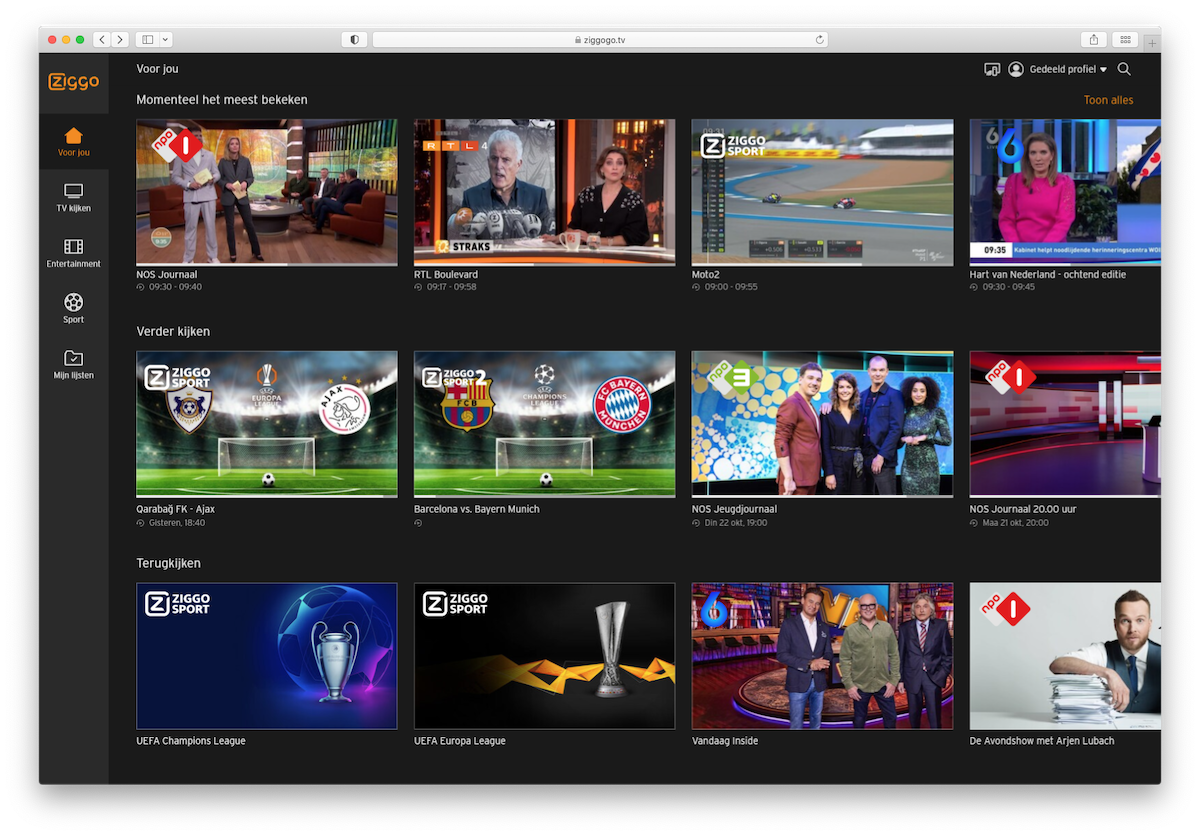This screenshot has height=836, width=1200.
Task: Open TV kijken television icon
Action: [x=73, y=191]
